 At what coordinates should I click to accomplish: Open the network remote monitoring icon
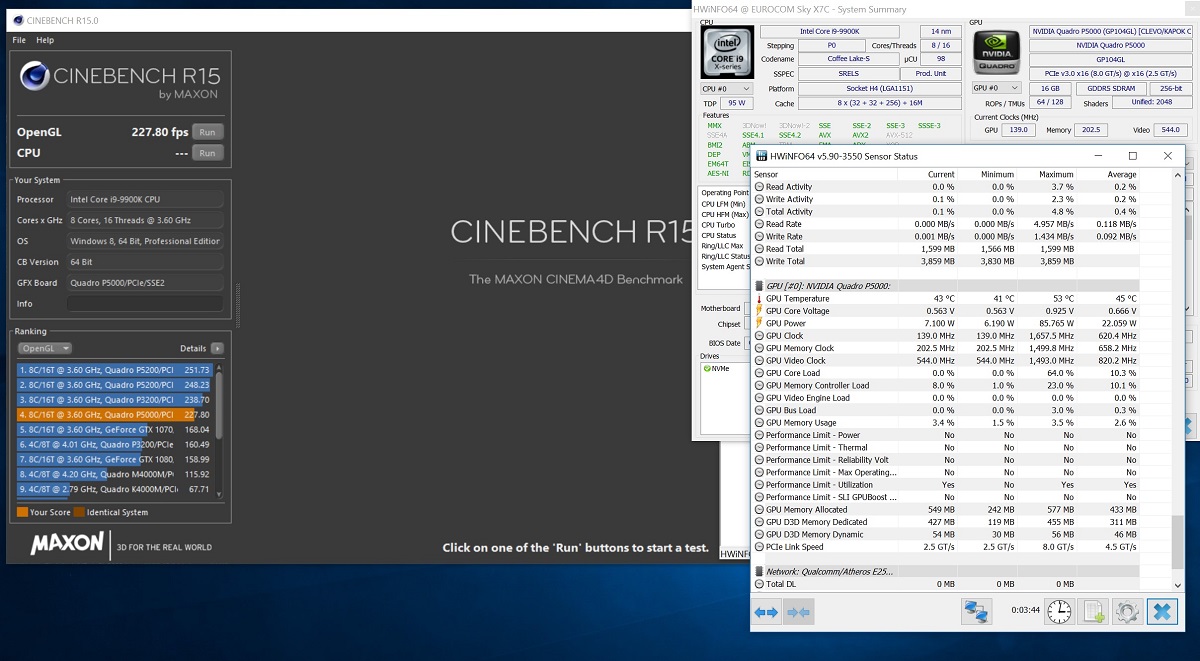[975, 612]
